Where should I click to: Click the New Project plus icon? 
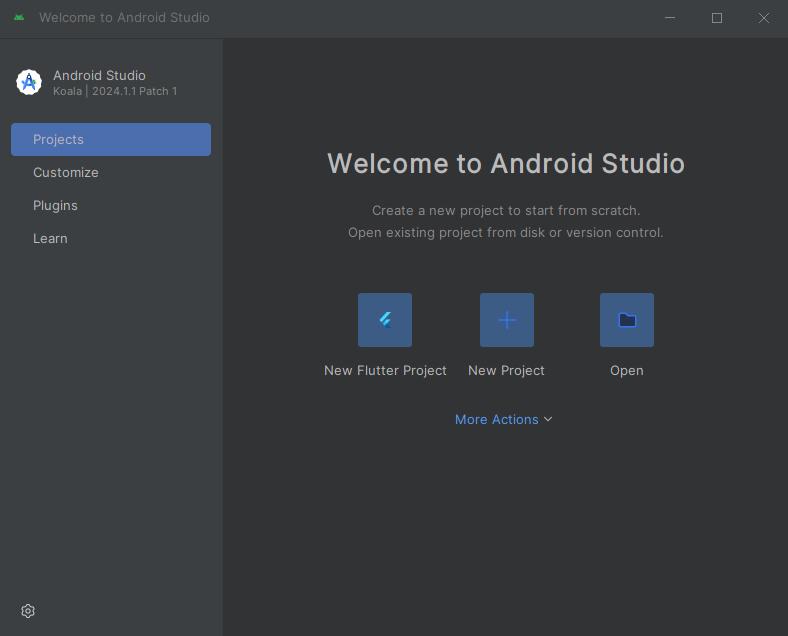coord(507,320)
